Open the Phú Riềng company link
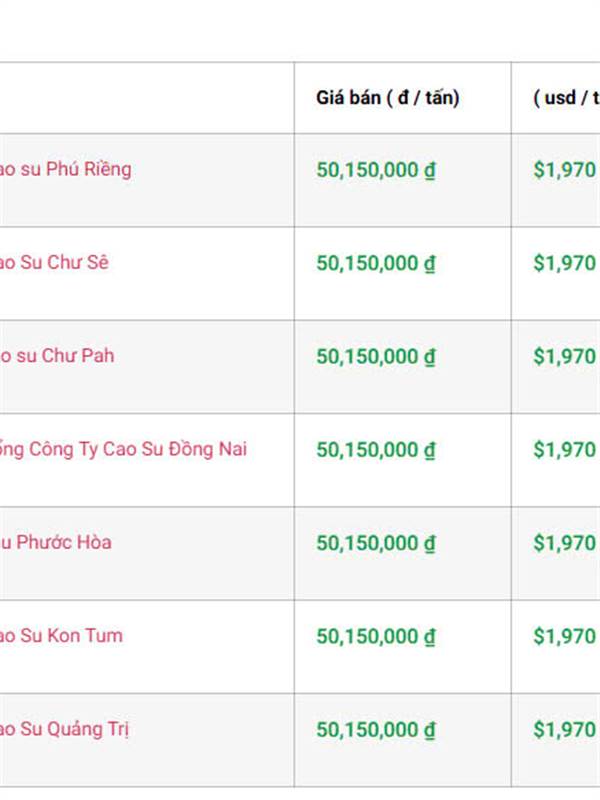Viewport: 600px width, 800px height. coord(65,169)
